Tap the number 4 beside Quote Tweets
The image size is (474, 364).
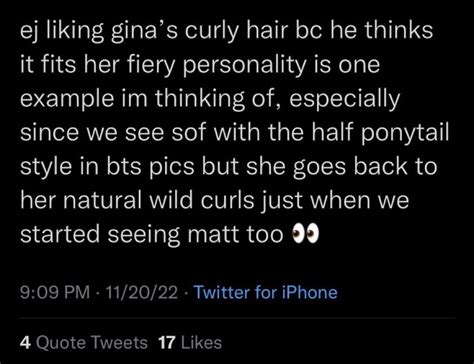pos(24,343)
